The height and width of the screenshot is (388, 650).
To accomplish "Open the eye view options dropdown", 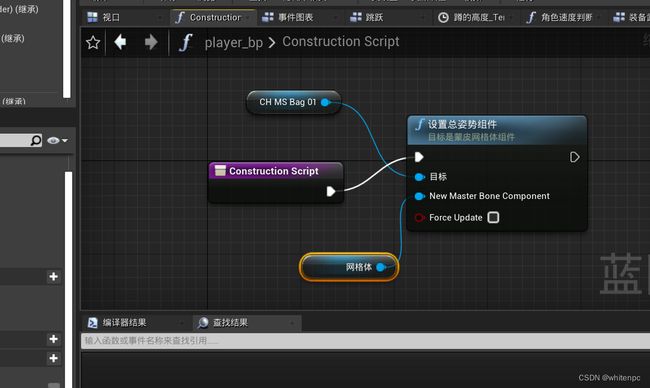I will (x=57, y=141).
